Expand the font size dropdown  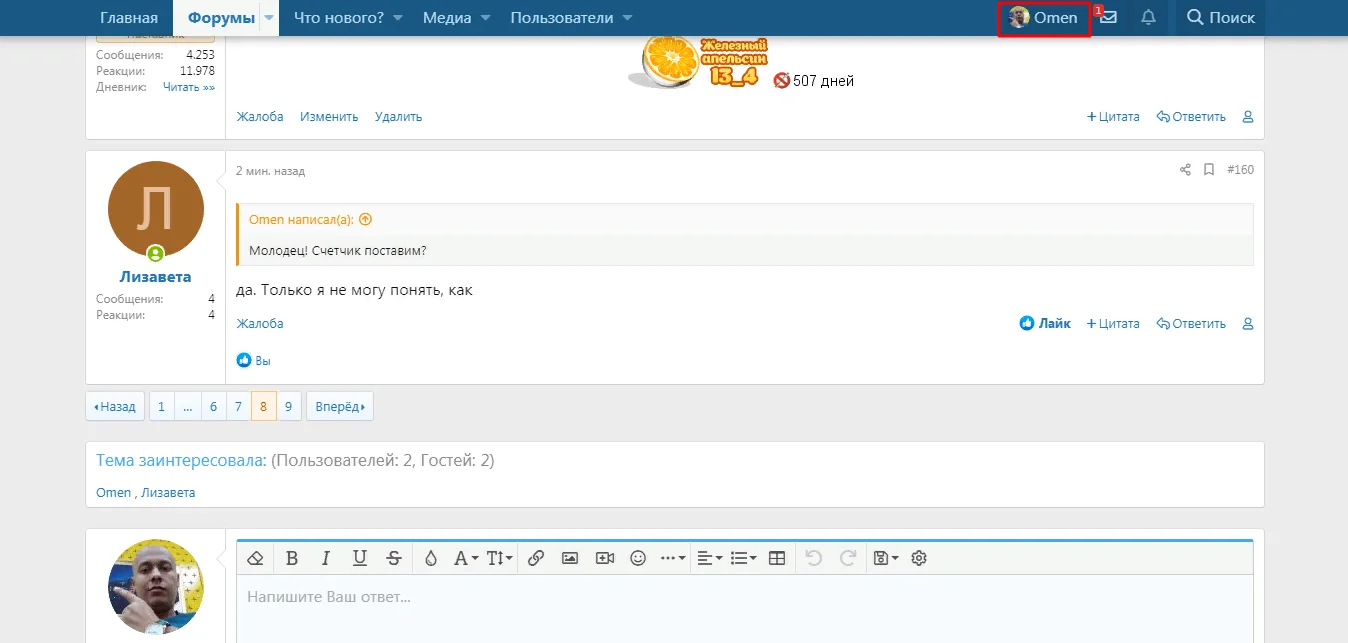(500, 559)
